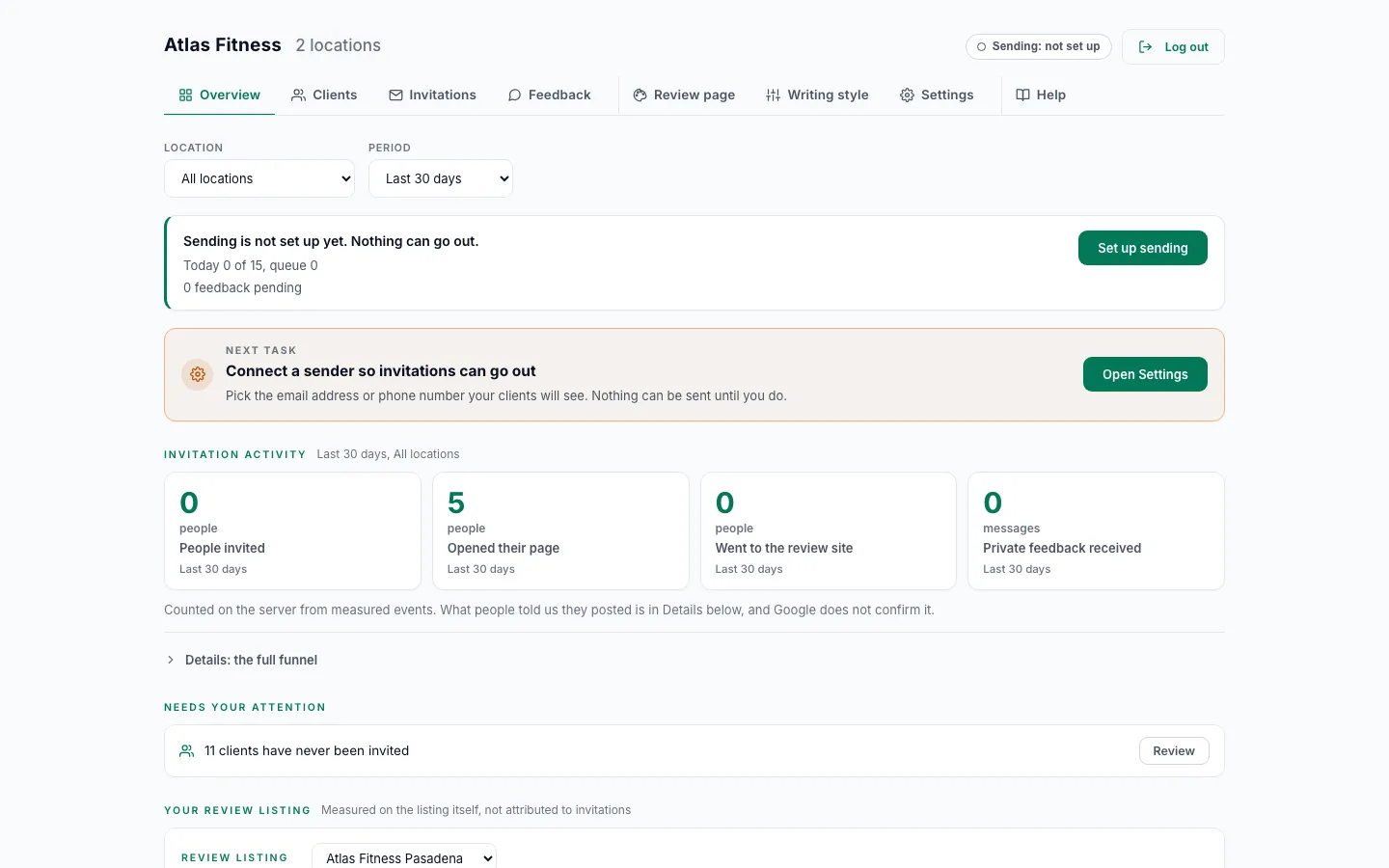The height and width of the screenshot is (868, 1389).
Task: Click the Invitation Activity heading
Action: click(235, 454)
